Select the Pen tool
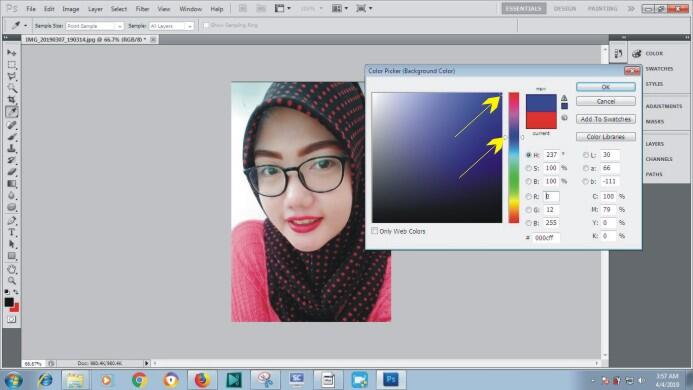Screen dimensions: 693x390 (11, 220)
